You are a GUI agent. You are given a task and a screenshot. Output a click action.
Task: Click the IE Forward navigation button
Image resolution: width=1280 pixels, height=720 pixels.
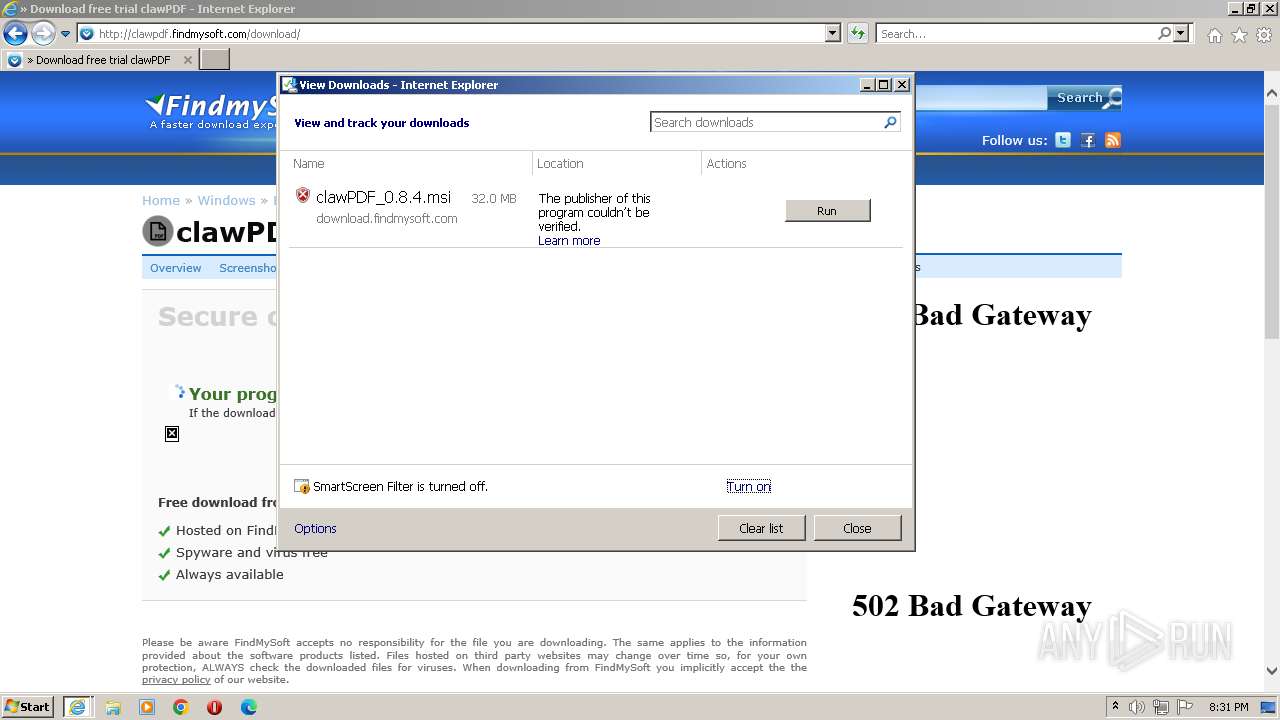click(x=43, y=34)
